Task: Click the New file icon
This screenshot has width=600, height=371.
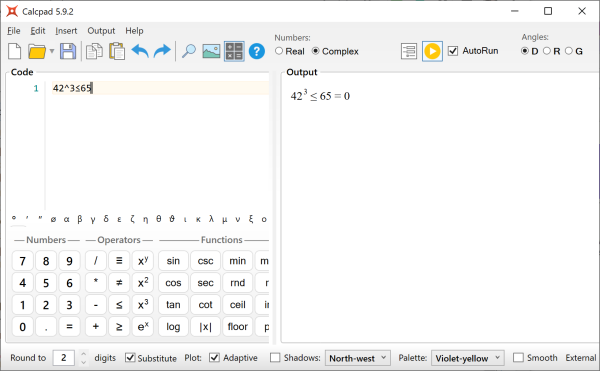Action: click(x=15, y=51)
